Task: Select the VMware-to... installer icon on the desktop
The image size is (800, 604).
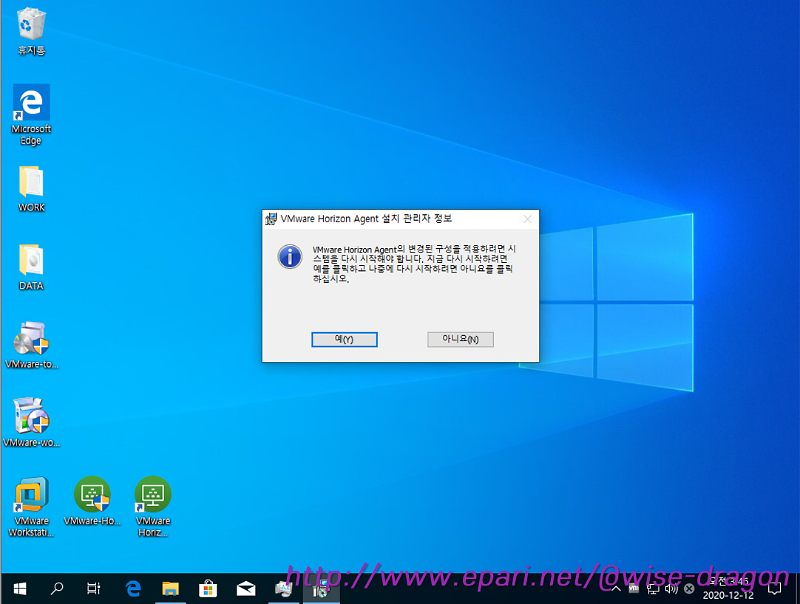Action: (31, 345)
